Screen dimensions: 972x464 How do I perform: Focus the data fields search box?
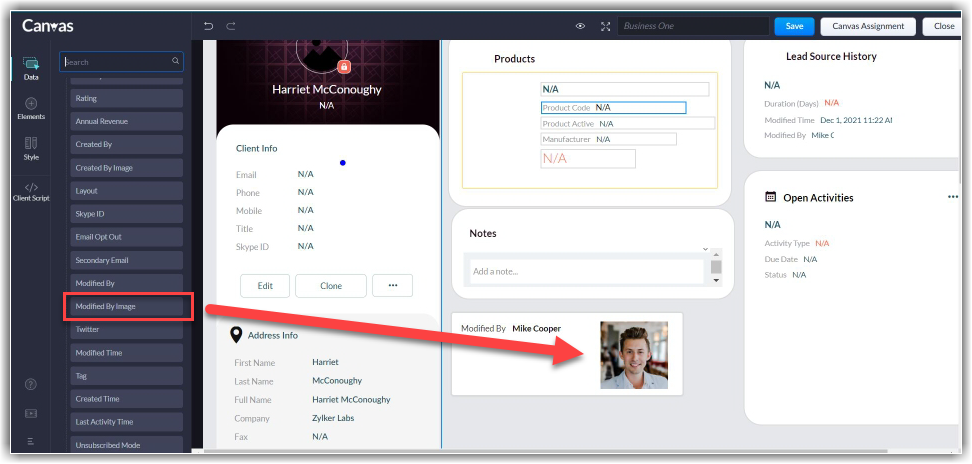(118, 61)
